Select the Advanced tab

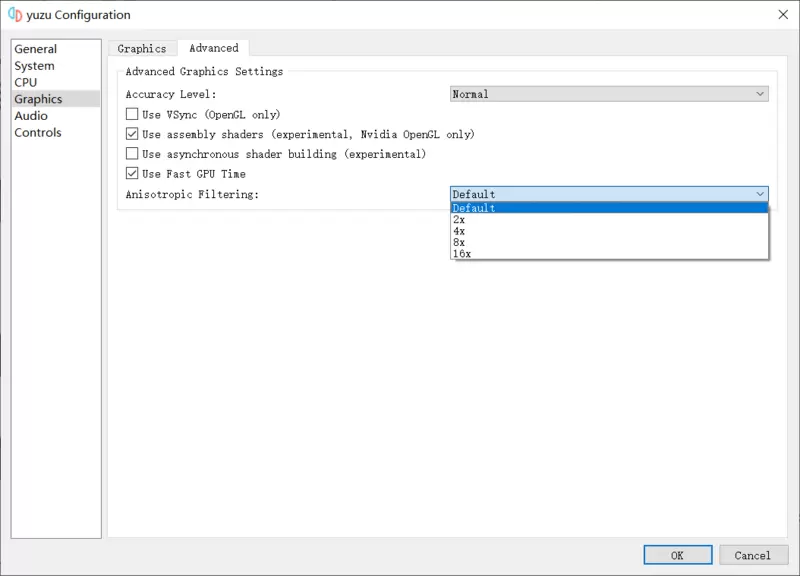click(x=214, y=48)
